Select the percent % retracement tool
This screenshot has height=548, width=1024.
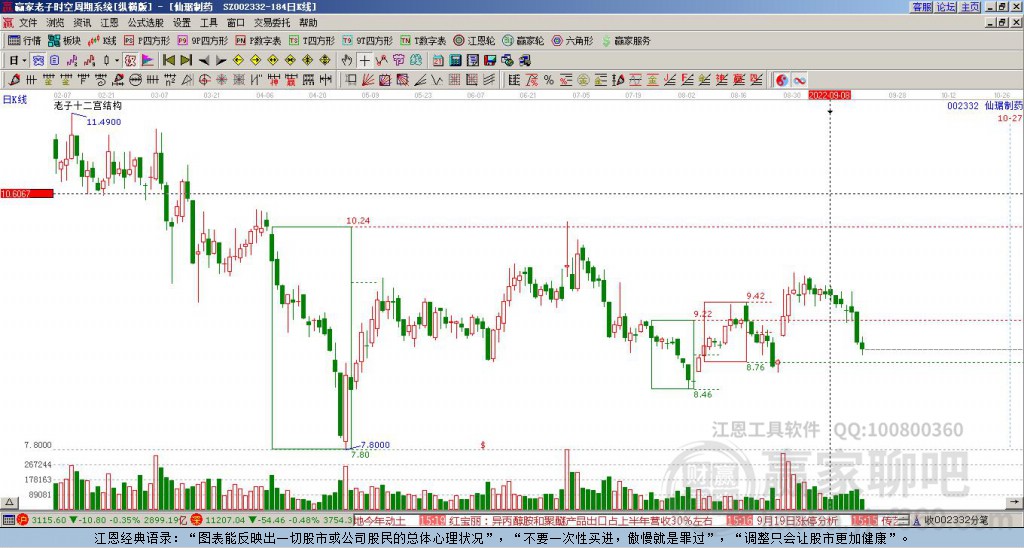[x=549, y=80]
